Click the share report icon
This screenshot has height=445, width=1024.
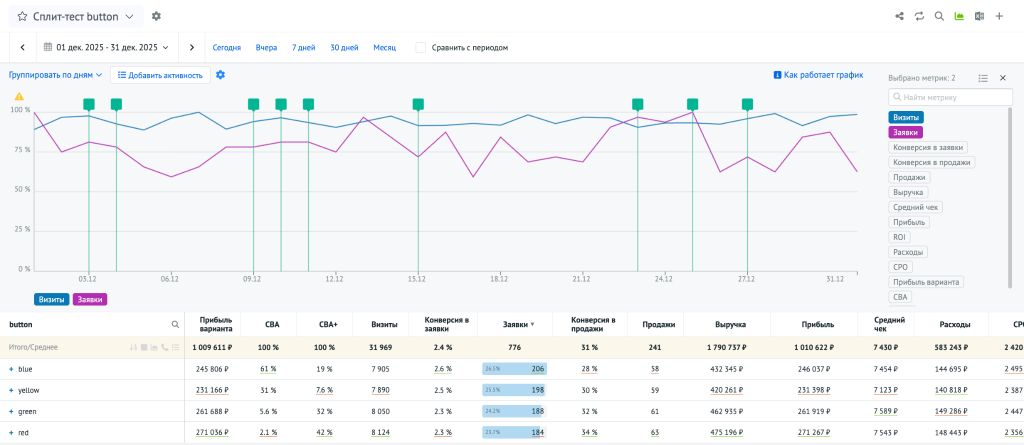pos(899,16)
